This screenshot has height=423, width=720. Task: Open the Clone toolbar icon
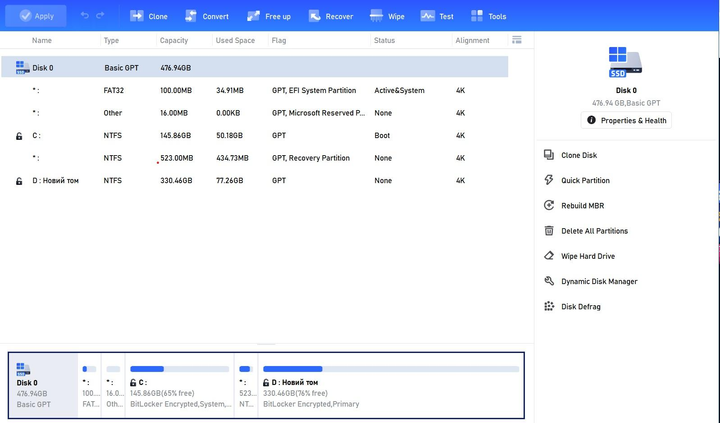coord(136,16)
